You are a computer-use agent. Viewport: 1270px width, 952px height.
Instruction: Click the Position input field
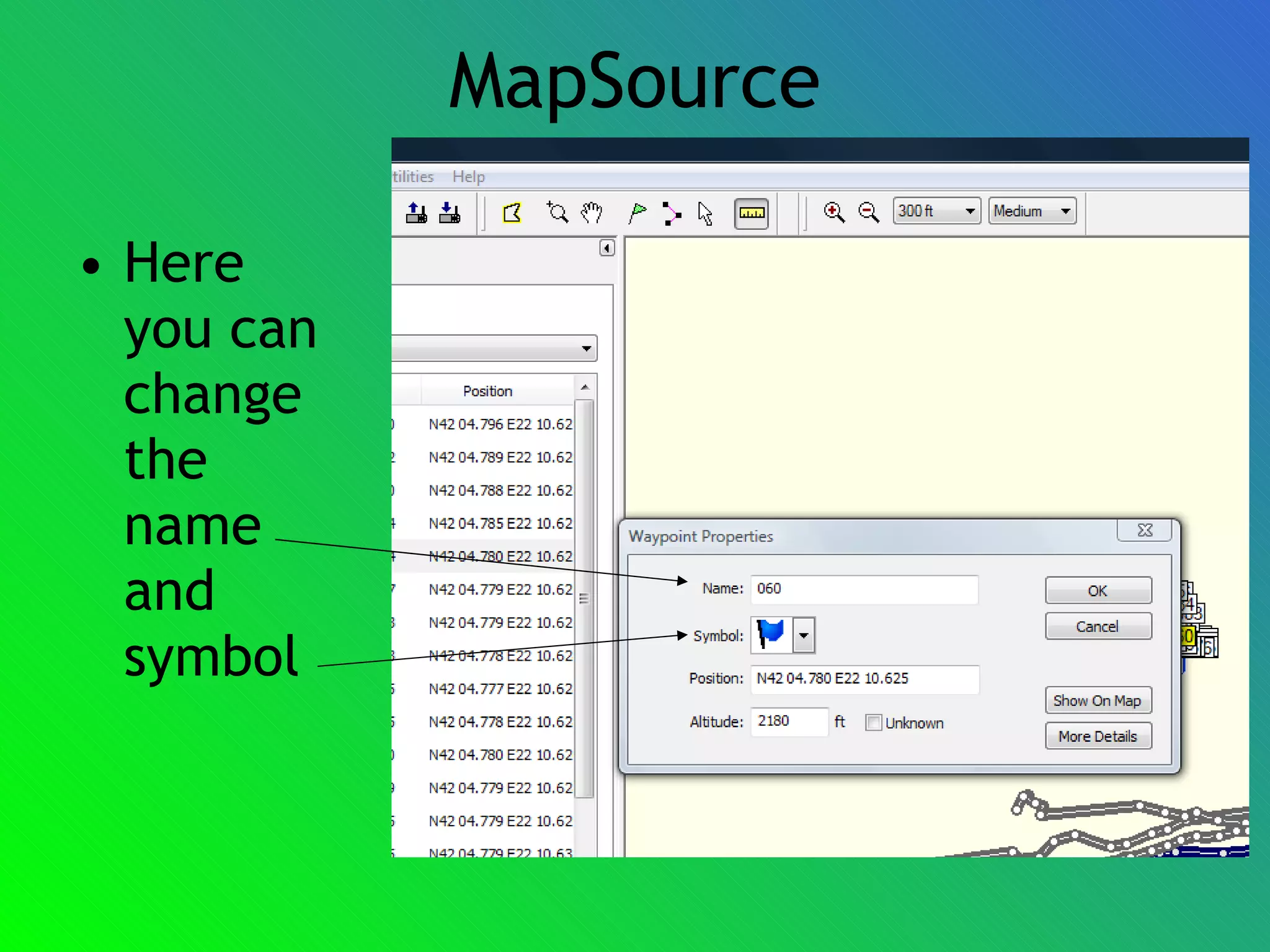click(864, 679)
